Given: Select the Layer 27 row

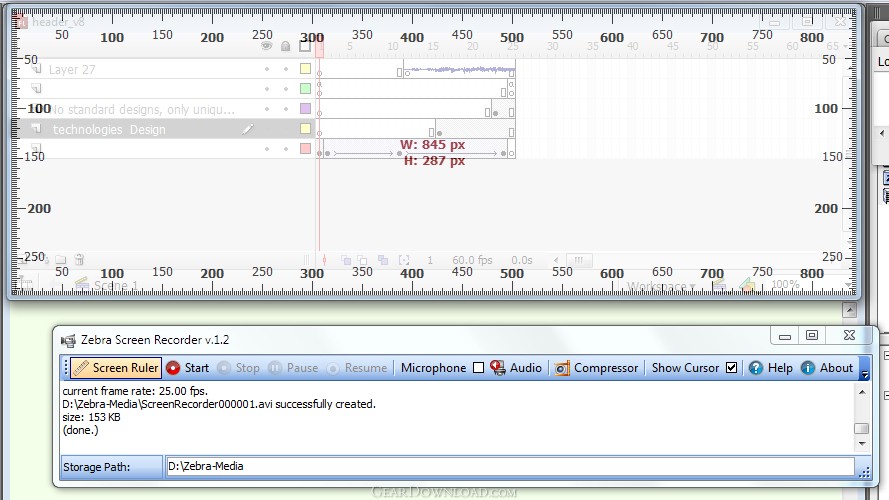Looking at the screenshot, I should [x=164, y=69].
